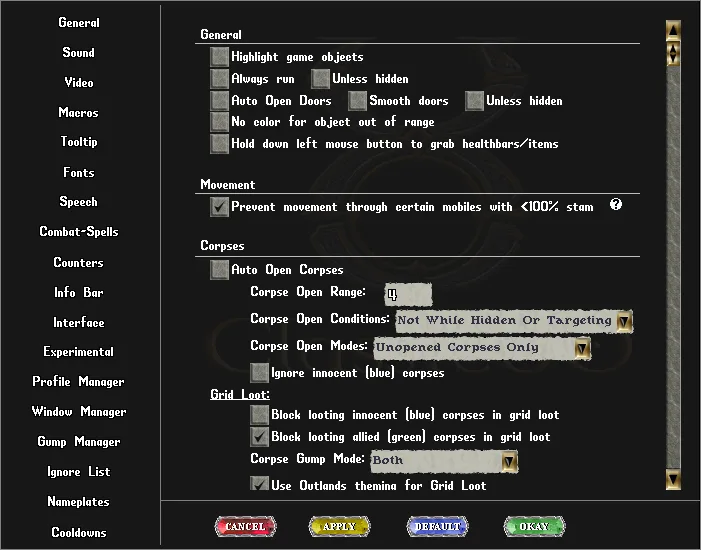Screen dimensions: 701x550
Task: Toggle Unless hidden next to Smooth doors
Action: tap(474, 101)
